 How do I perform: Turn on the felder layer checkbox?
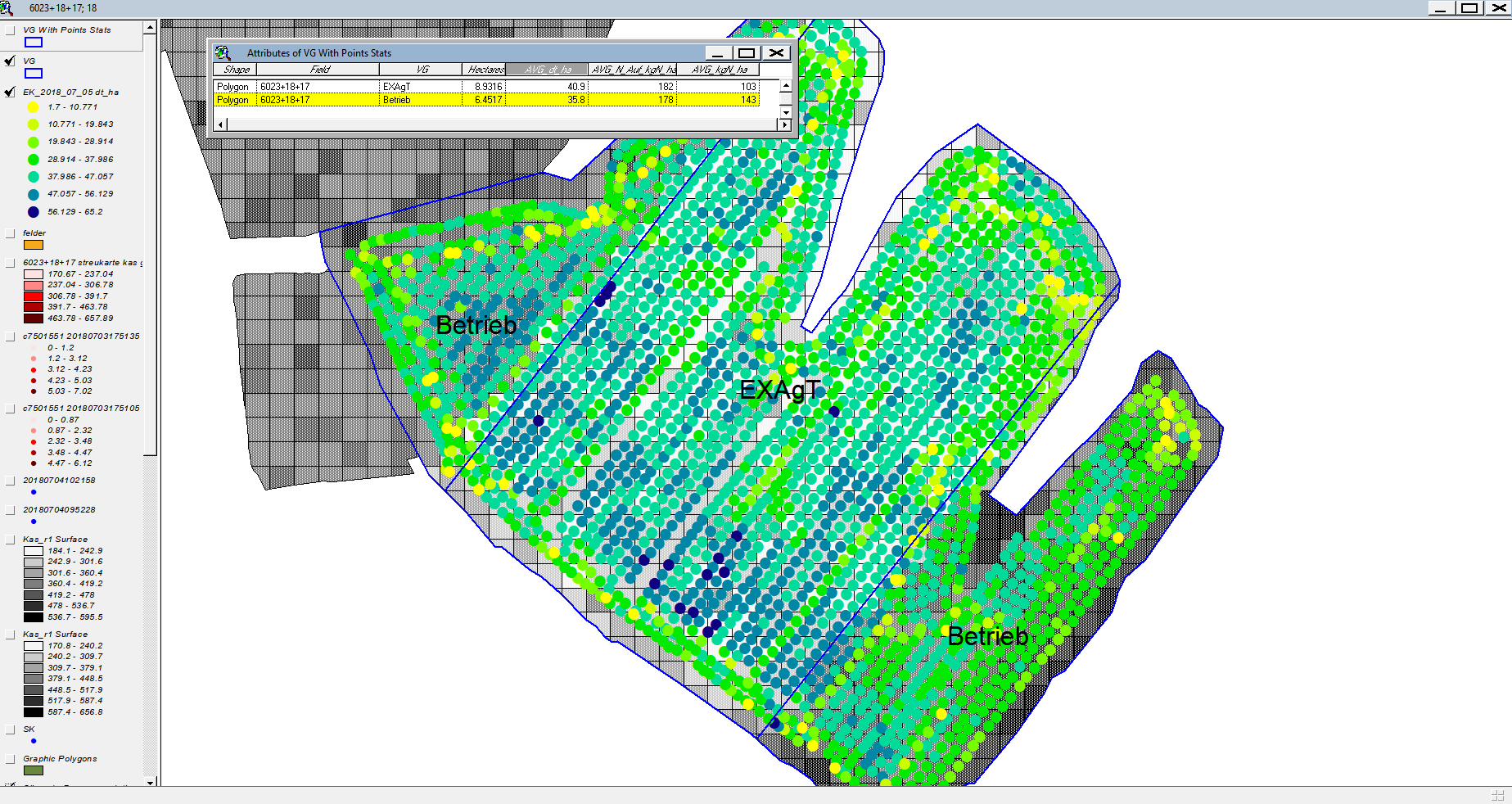(10, 233)
